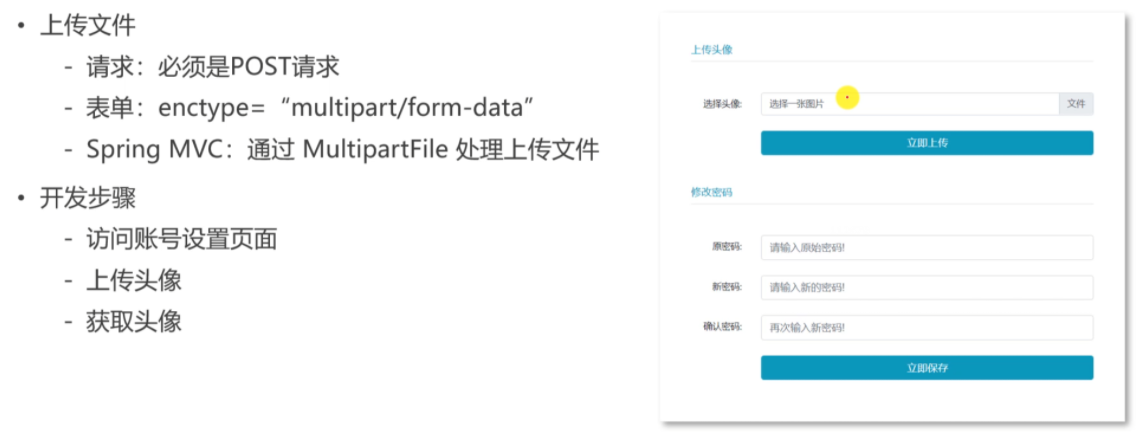1138x434 pixels.
Task: Click the 选择一张图片 file input field
Action: coord(908,104)
